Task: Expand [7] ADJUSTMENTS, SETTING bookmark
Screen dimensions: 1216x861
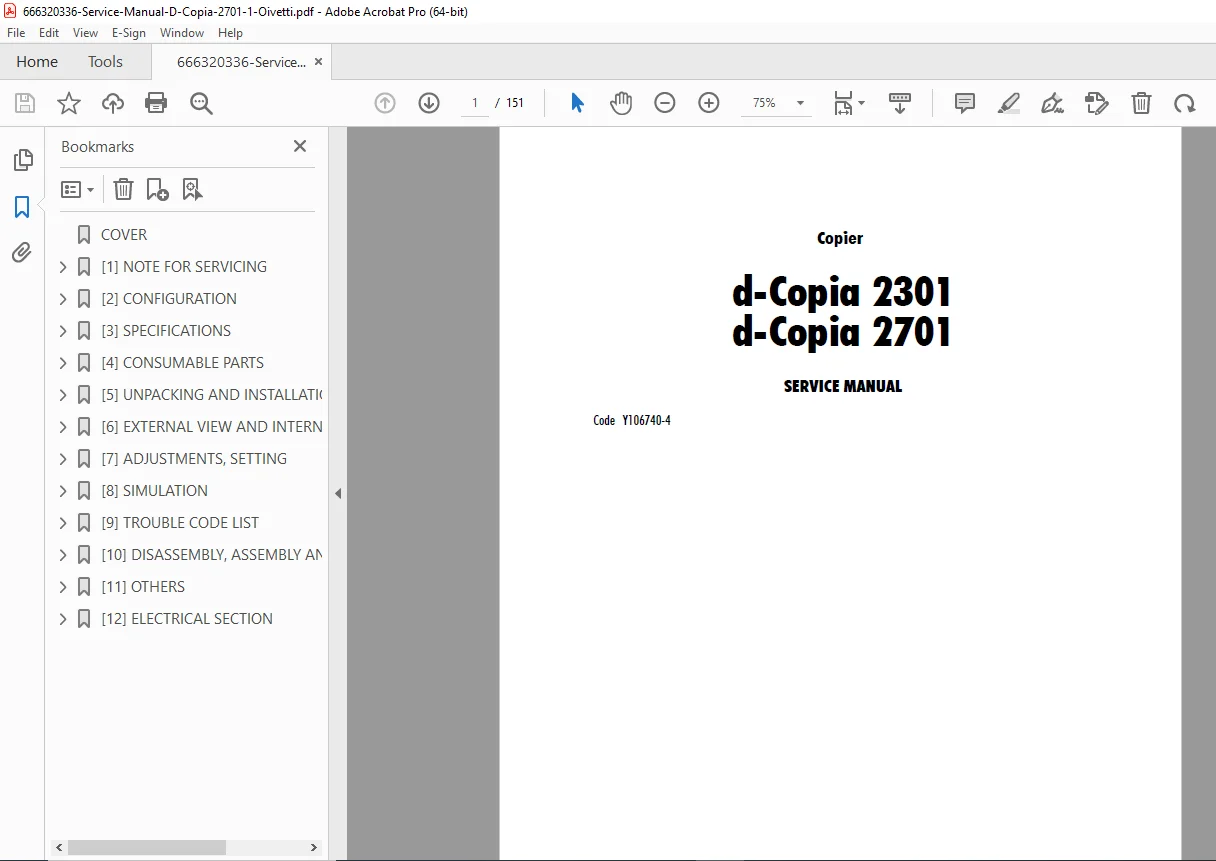Action: tap(63, 459)
